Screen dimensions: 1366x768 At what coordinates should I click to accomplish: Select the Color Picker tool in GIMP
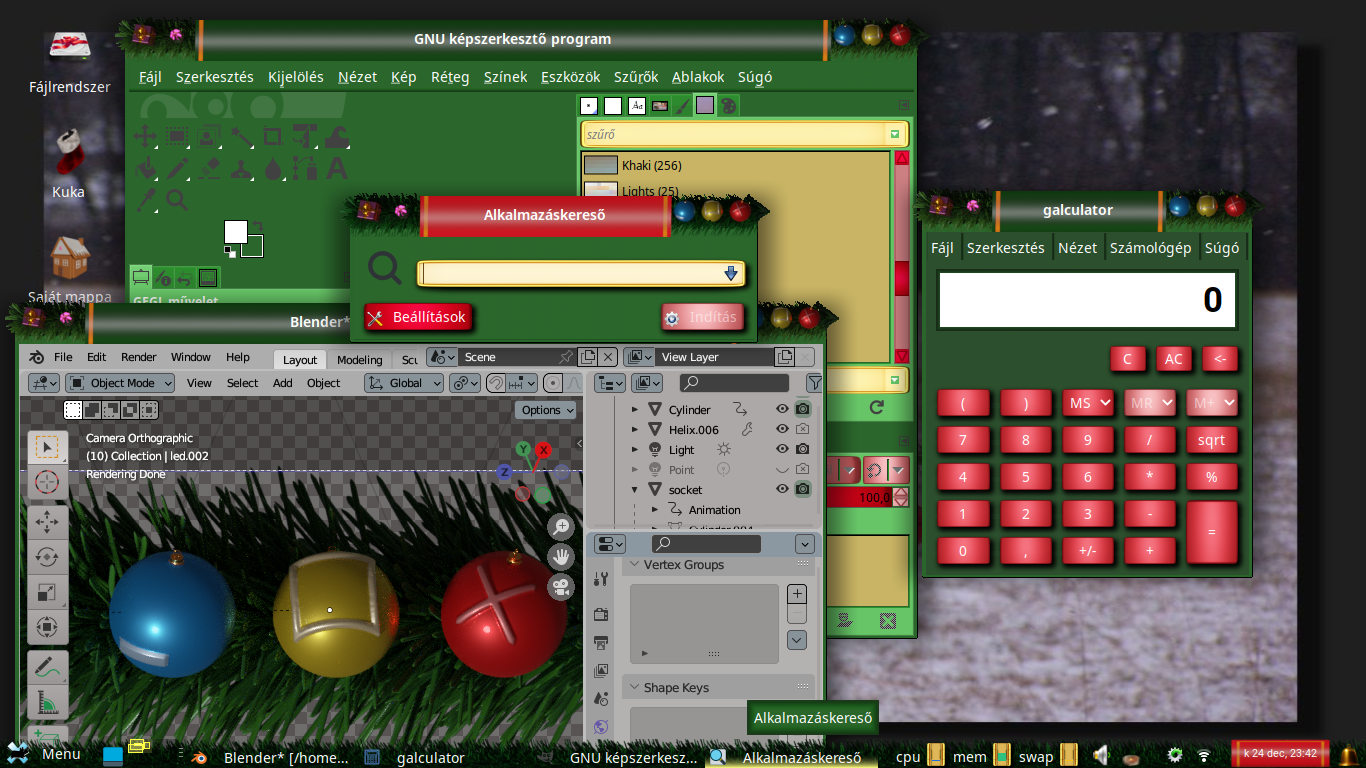(146, 200)
